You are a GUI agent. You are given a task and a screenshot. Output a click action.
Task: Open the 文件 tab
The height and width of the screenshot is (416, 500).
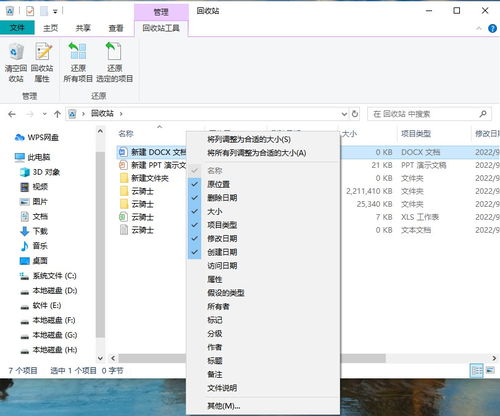(x=17, y=28)
